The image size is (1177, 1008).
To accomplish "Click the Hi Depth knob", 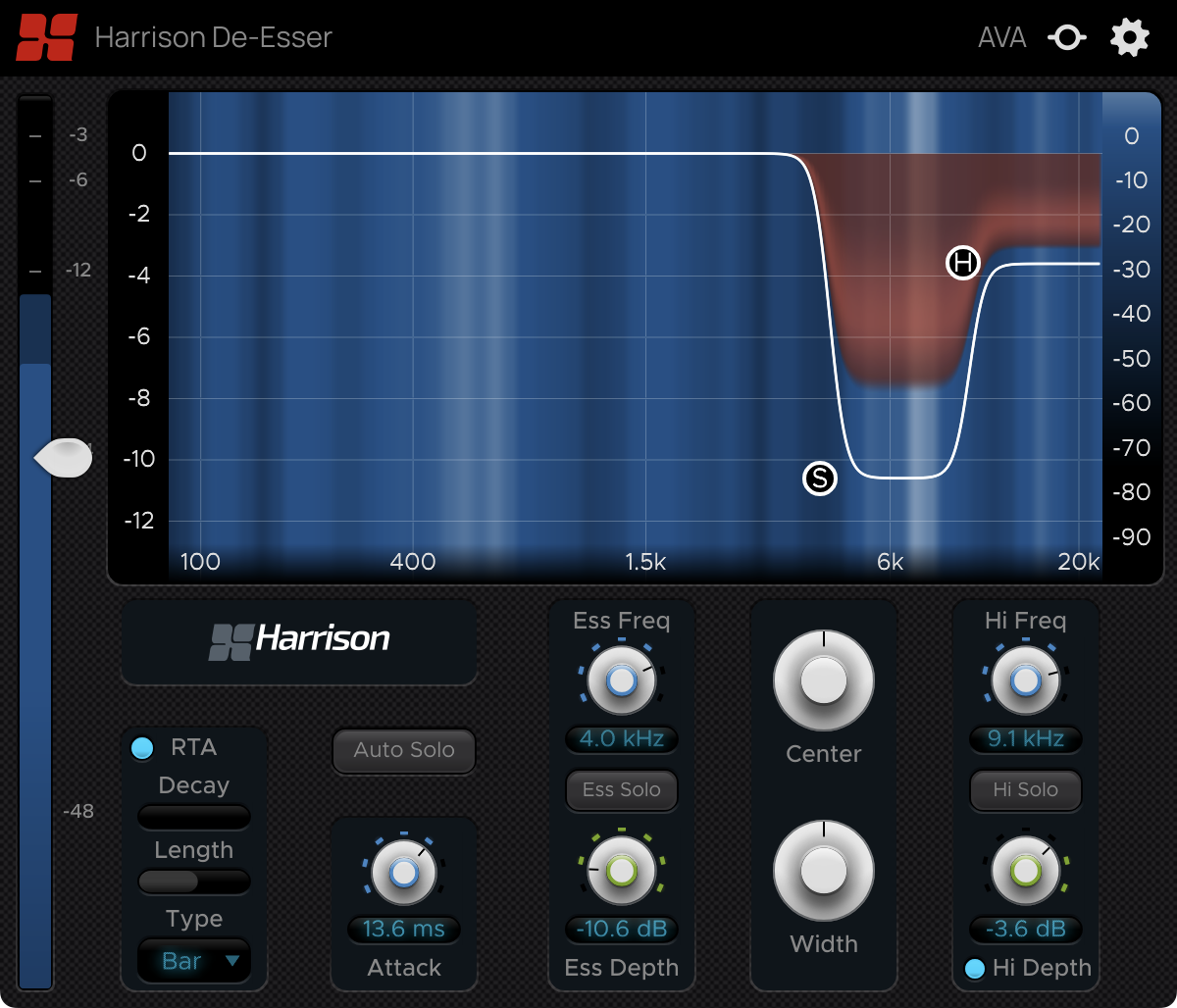I will [1025, 870].
